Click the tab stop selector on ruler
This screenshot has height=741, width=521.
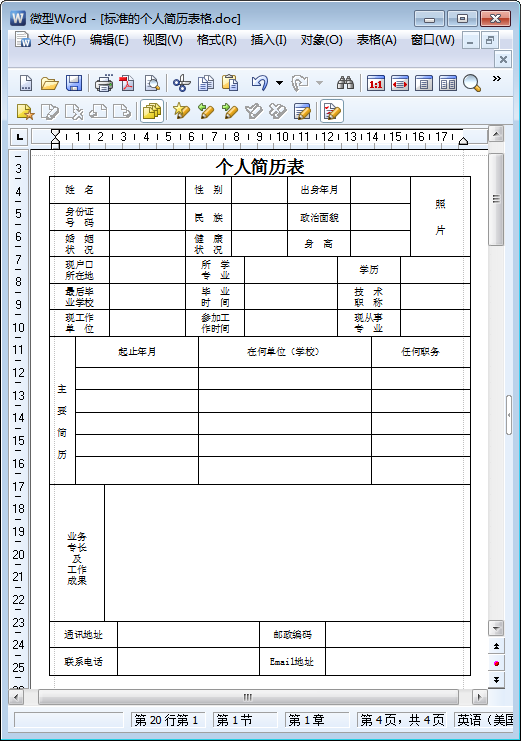(19, 138)
